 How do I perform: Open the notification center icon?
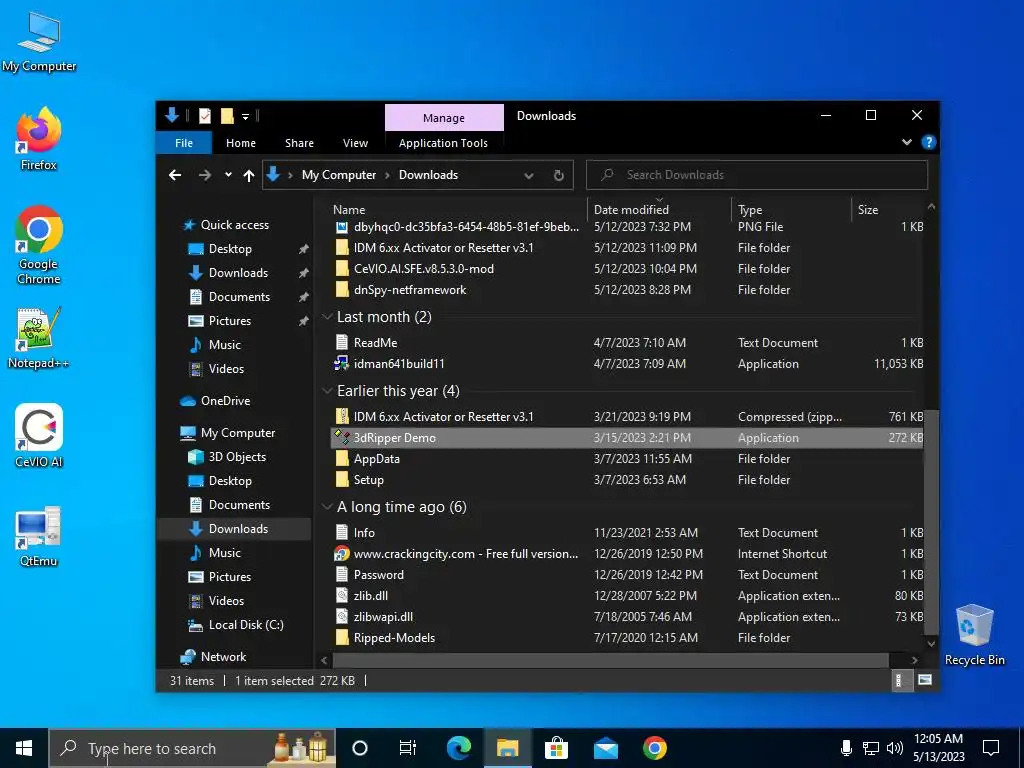[991, 748]
